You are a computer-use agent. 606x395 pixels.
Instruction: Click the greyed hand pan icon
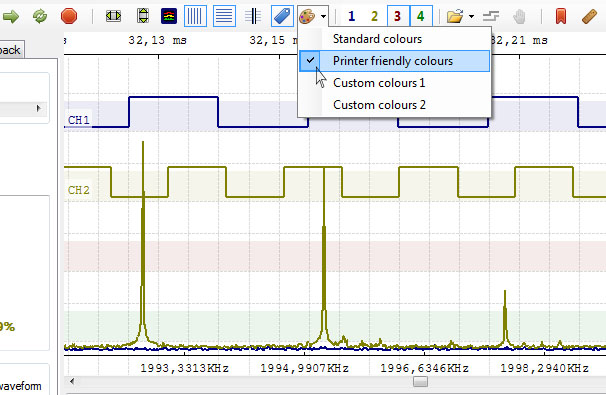[x=519, y=16]
